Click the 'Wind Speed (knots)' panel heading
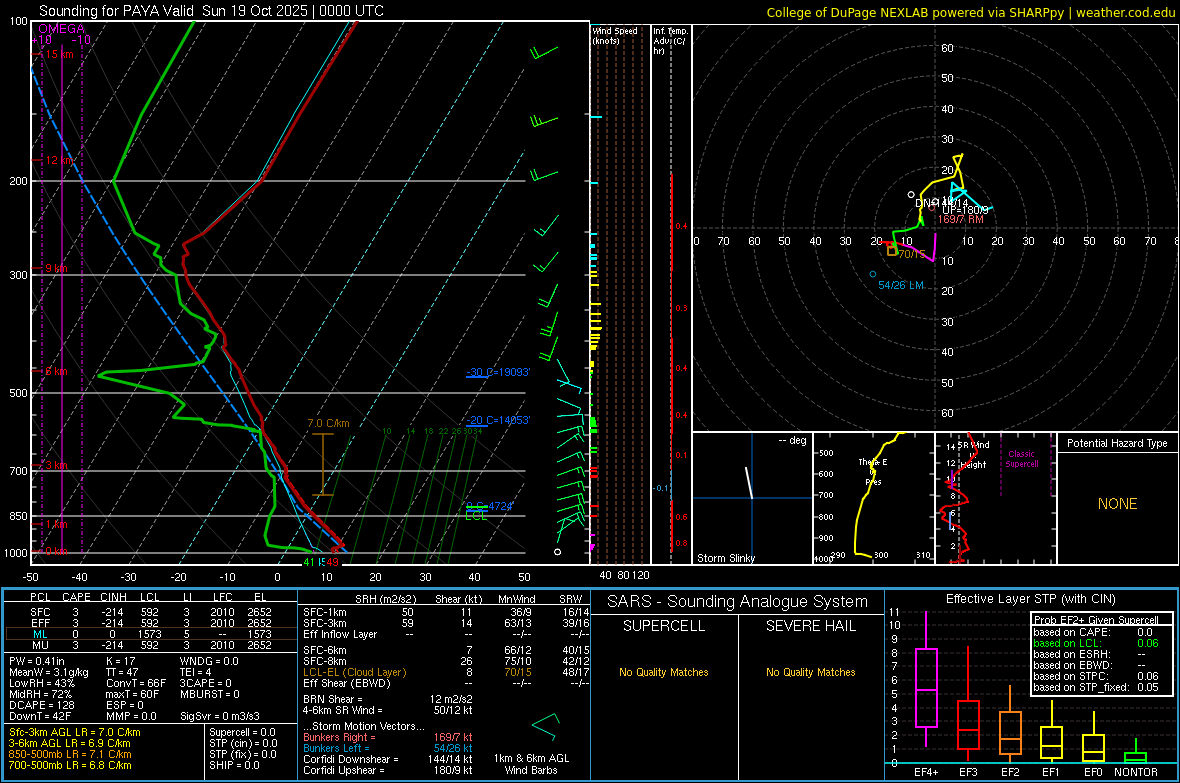 tap(615, 35)
